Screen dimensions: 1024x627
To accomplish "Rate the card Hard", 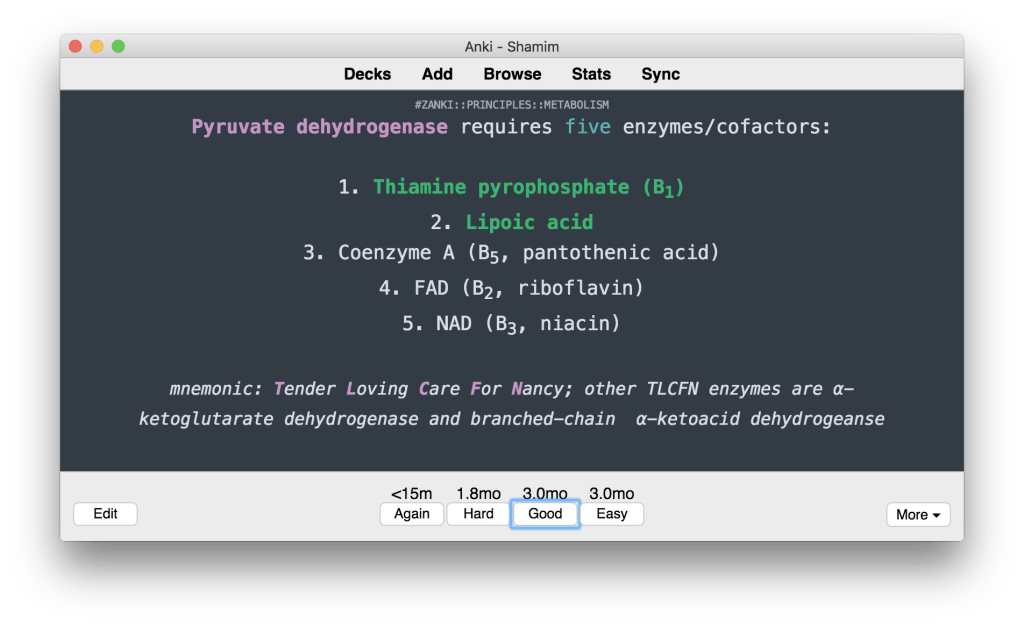I will [x=478, y=514].
